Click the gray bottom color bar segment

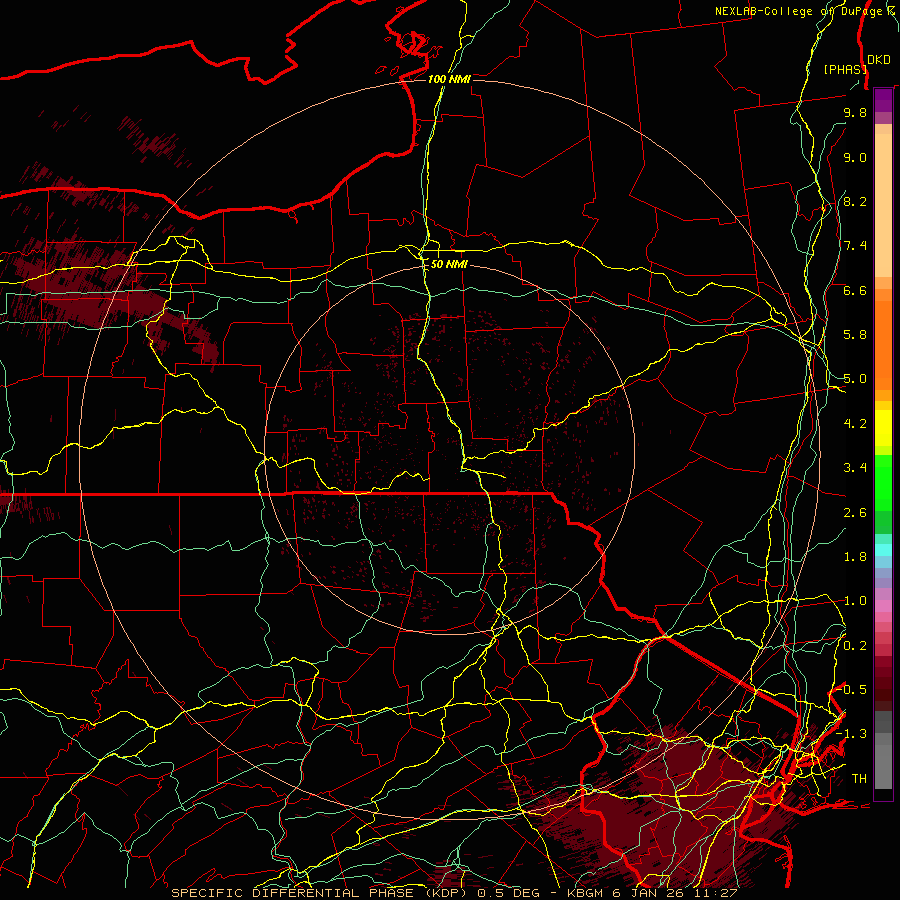coord(883,766)
